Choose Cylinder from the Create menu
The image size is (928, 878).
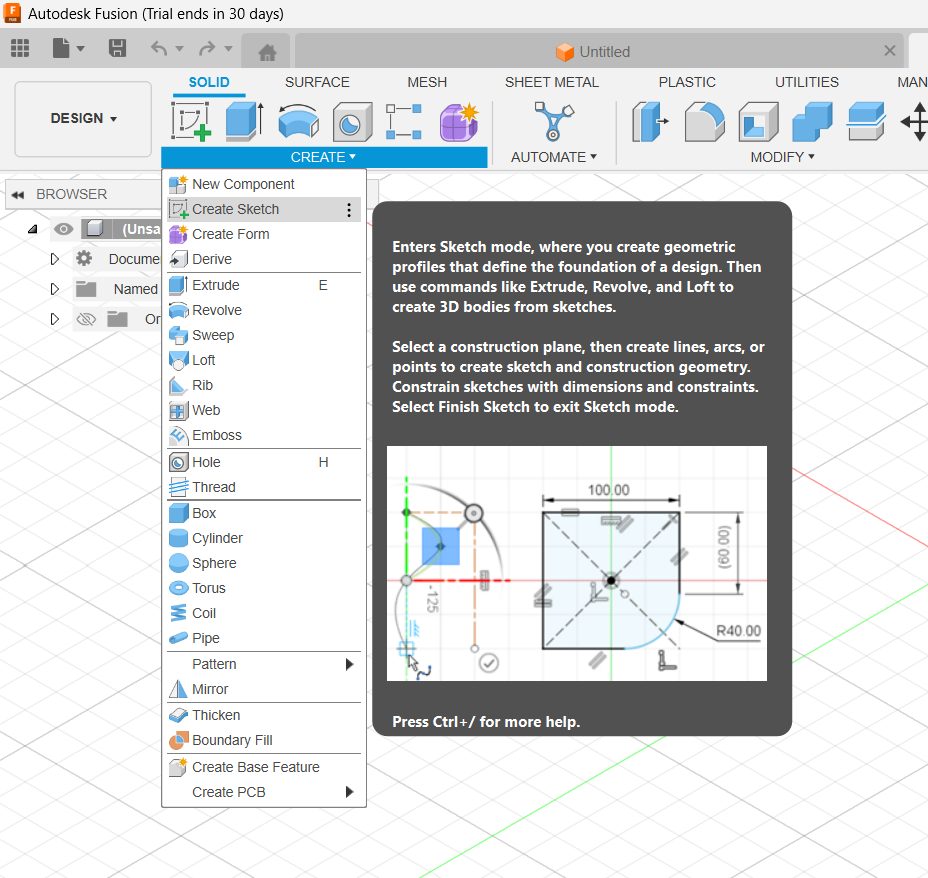pyautogui.click(x=265, y=538)
